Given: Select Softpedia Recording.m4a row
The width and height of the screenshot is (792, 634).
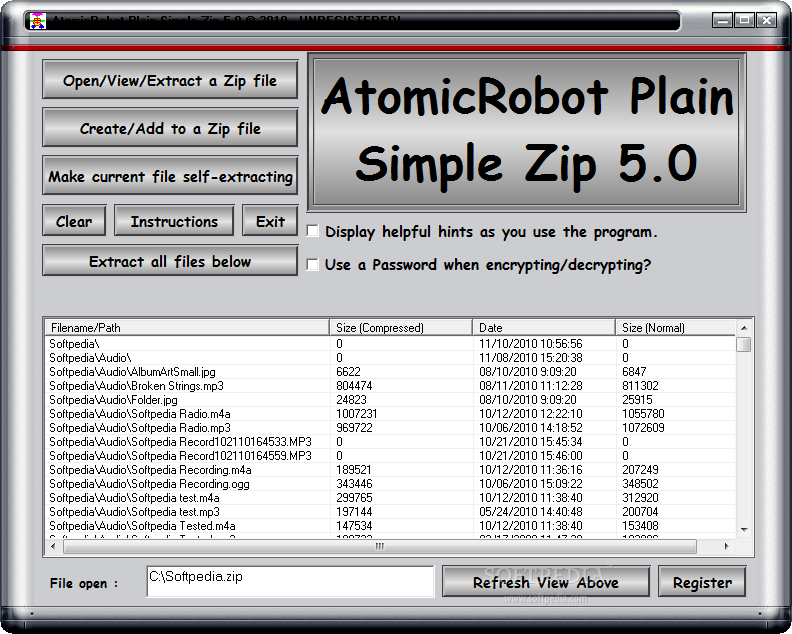Looking at the screenshot, I should click(x=390, y=470).
